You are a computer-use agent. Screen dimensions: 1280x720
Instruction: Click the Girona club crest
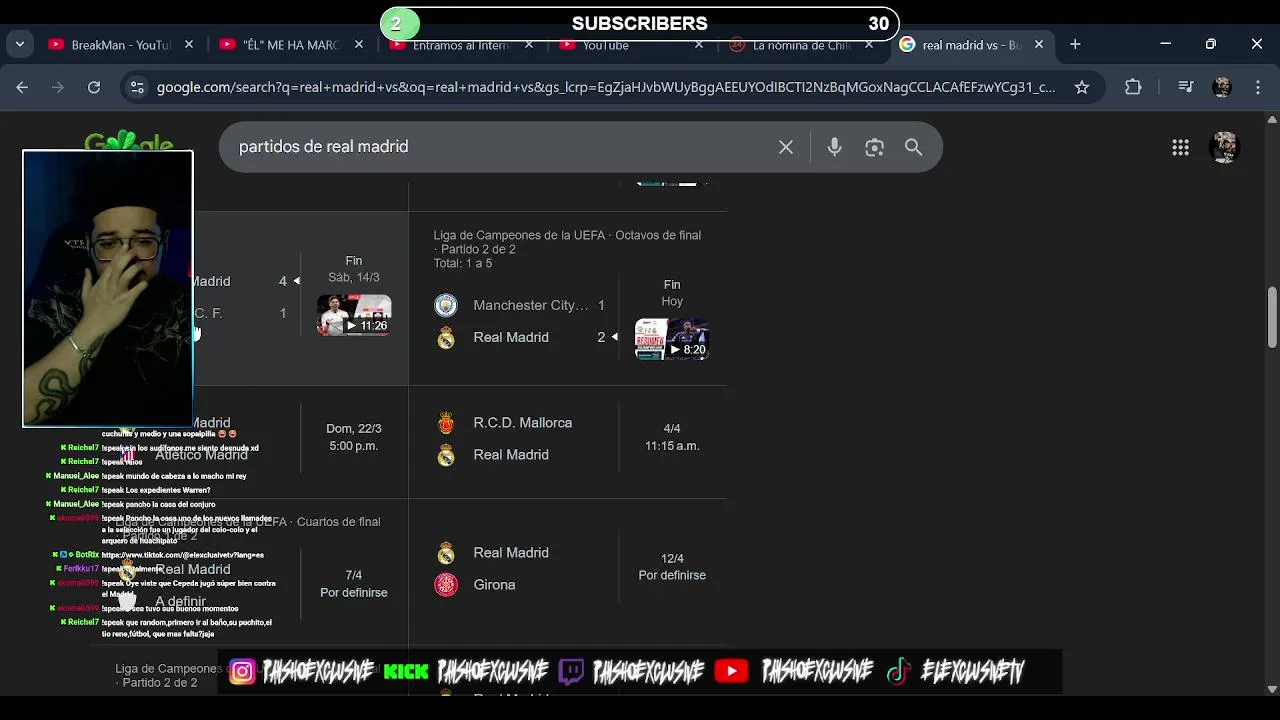click(446, 584)
